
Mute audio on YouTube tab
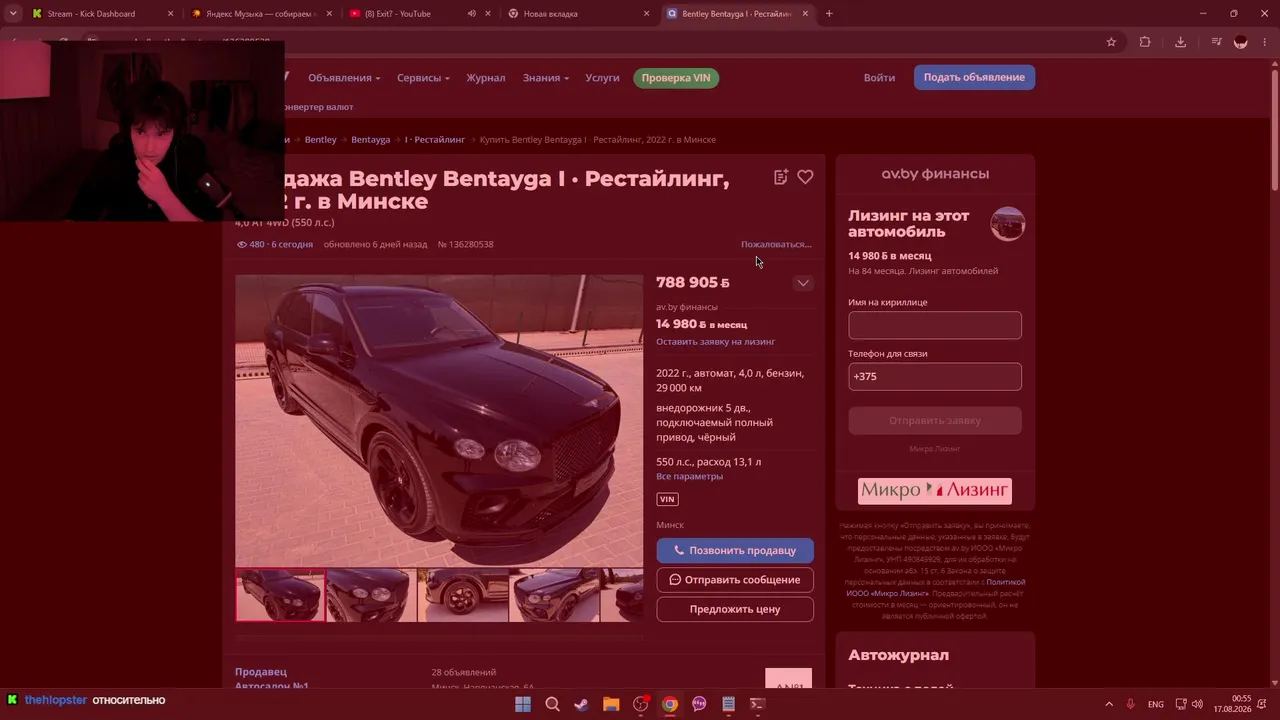(471, 14)
